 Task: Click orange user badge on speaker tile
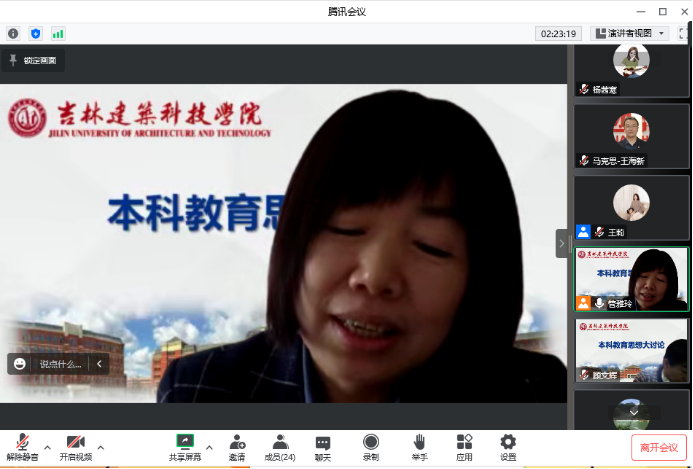point(583,303)
